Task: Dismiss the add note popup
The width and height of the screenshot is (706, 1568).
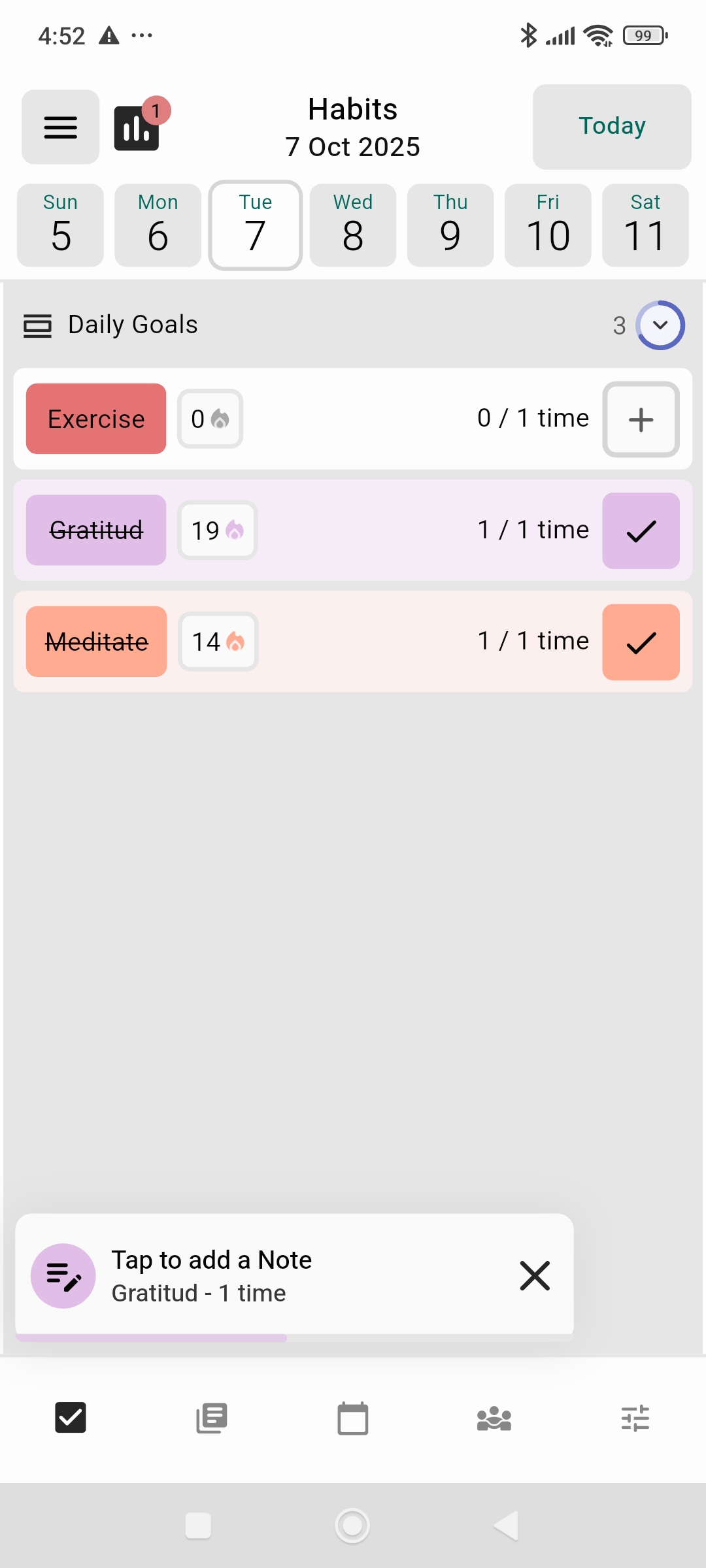Action: tap(535, 1275)
